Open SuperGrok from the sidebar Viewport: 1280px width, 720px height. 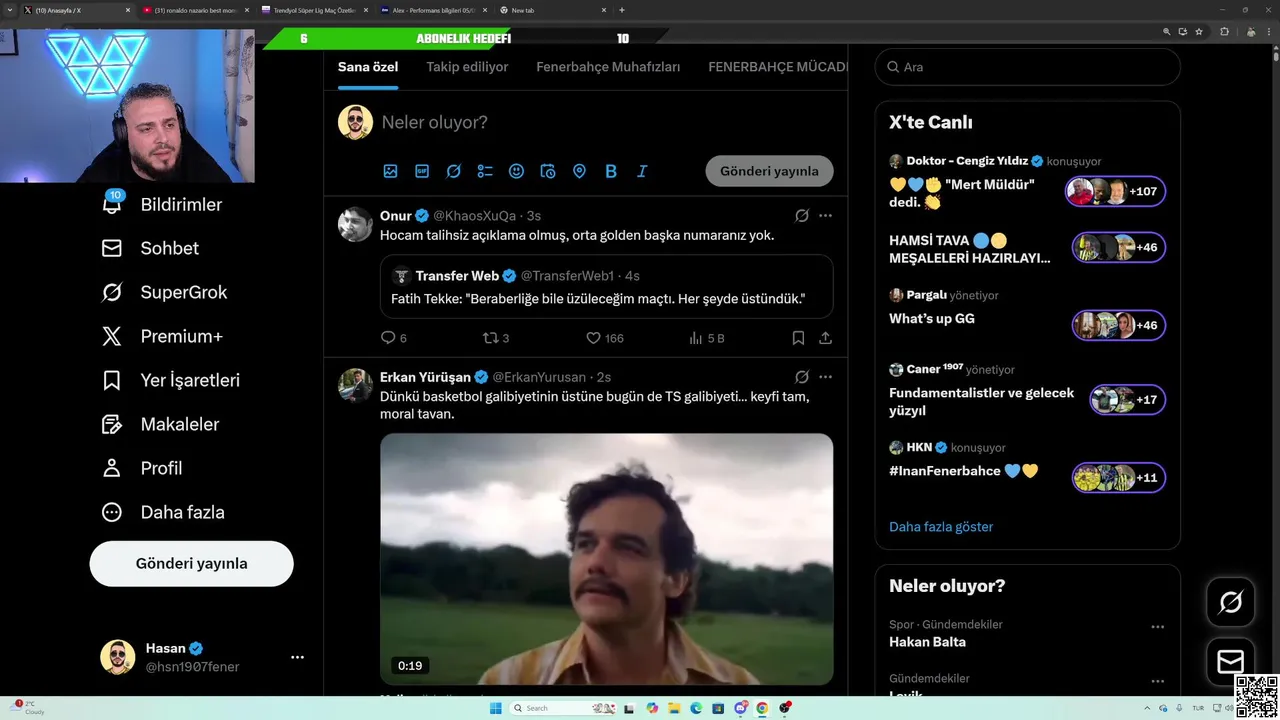coord(165,292)
